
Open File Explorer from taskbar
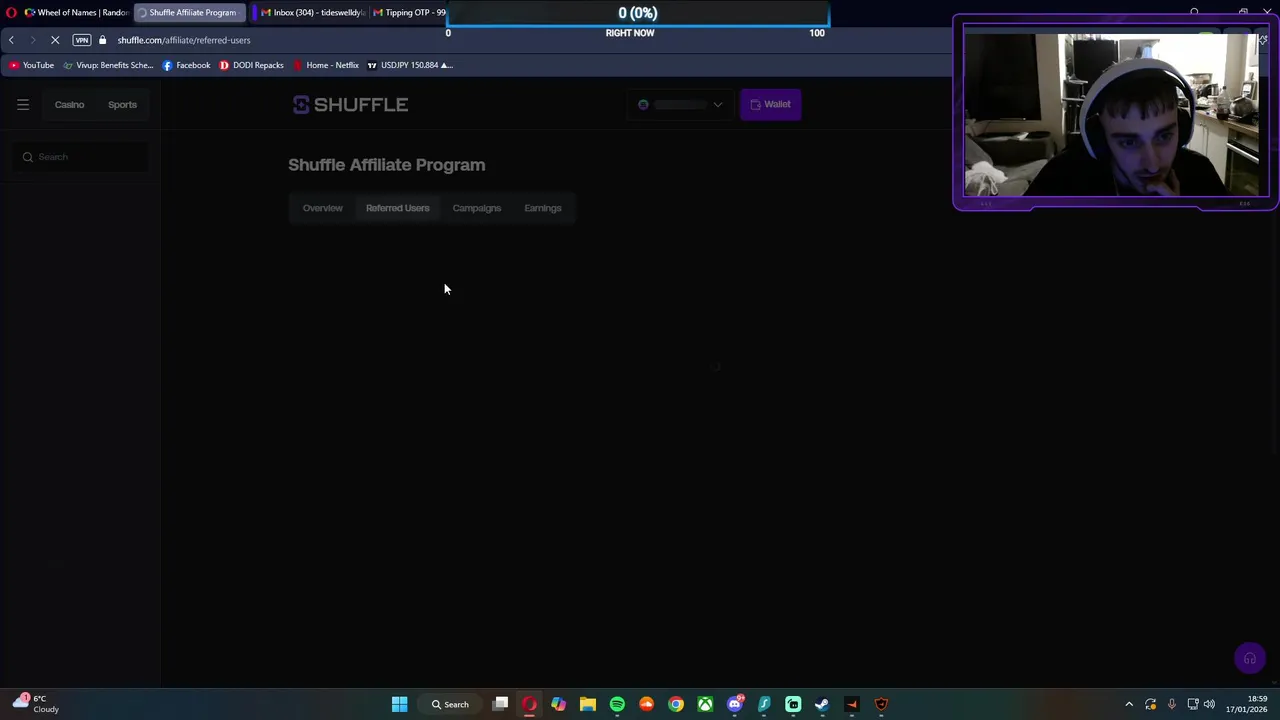click(x=588, y=705)
